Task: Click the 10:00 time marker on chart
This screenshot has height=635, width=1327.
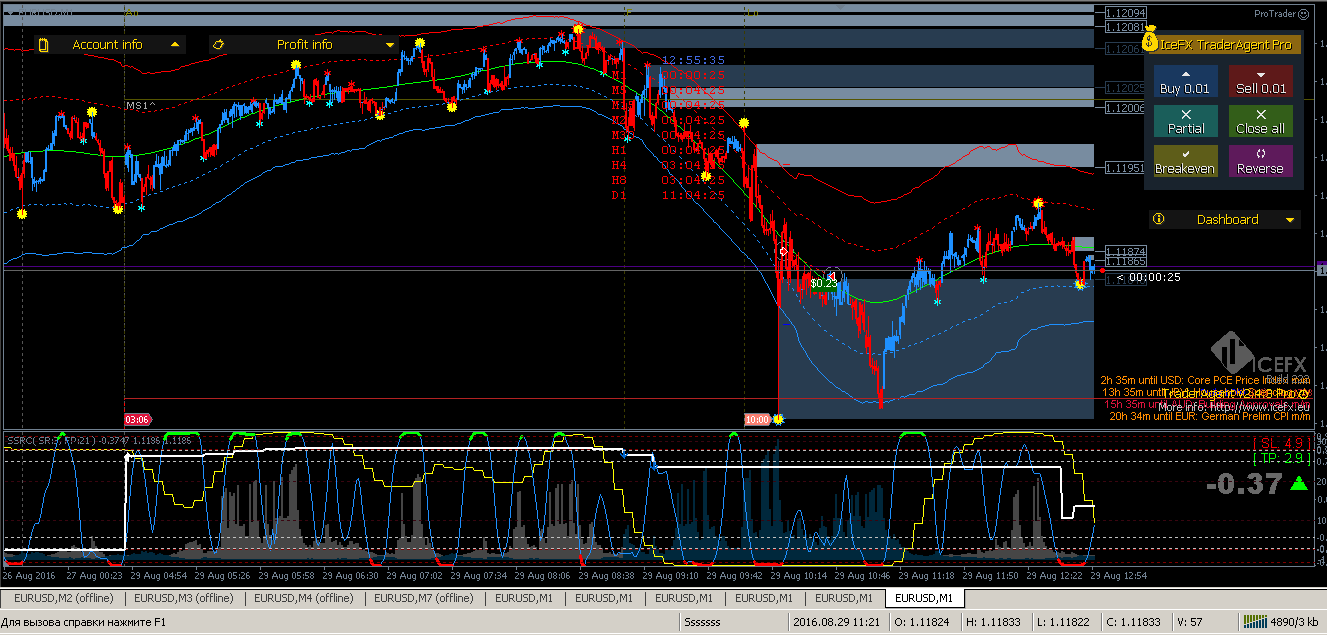Action: (757, 419)
